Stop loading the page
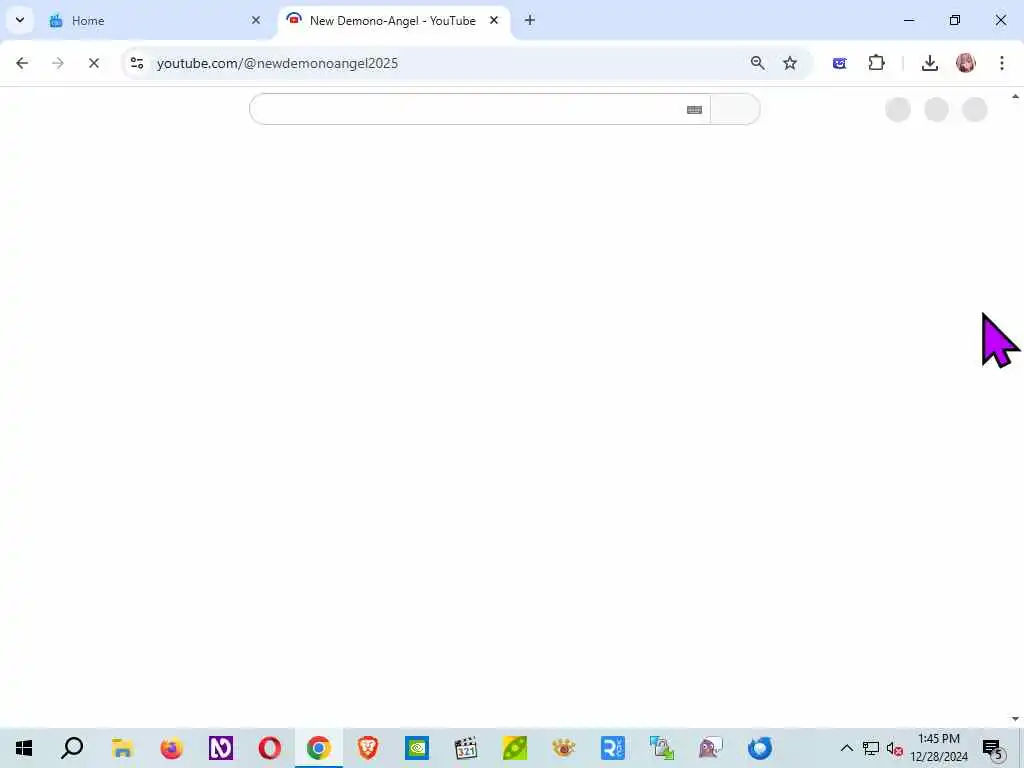 tap(94, 63)
